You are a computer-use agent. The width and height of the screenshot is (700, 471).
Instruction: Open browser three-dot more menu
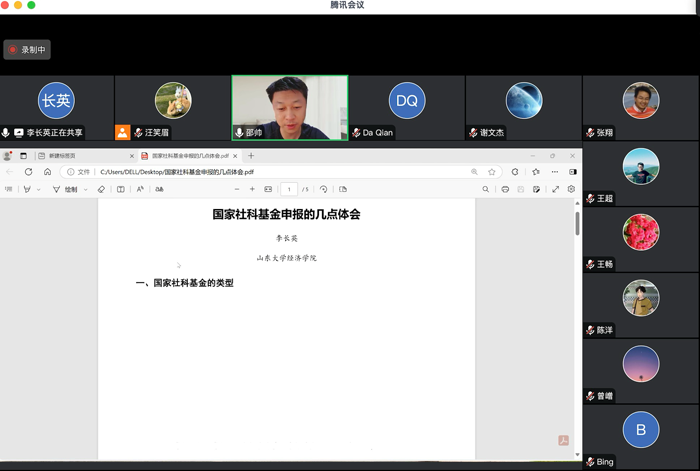tap(555, 172)
